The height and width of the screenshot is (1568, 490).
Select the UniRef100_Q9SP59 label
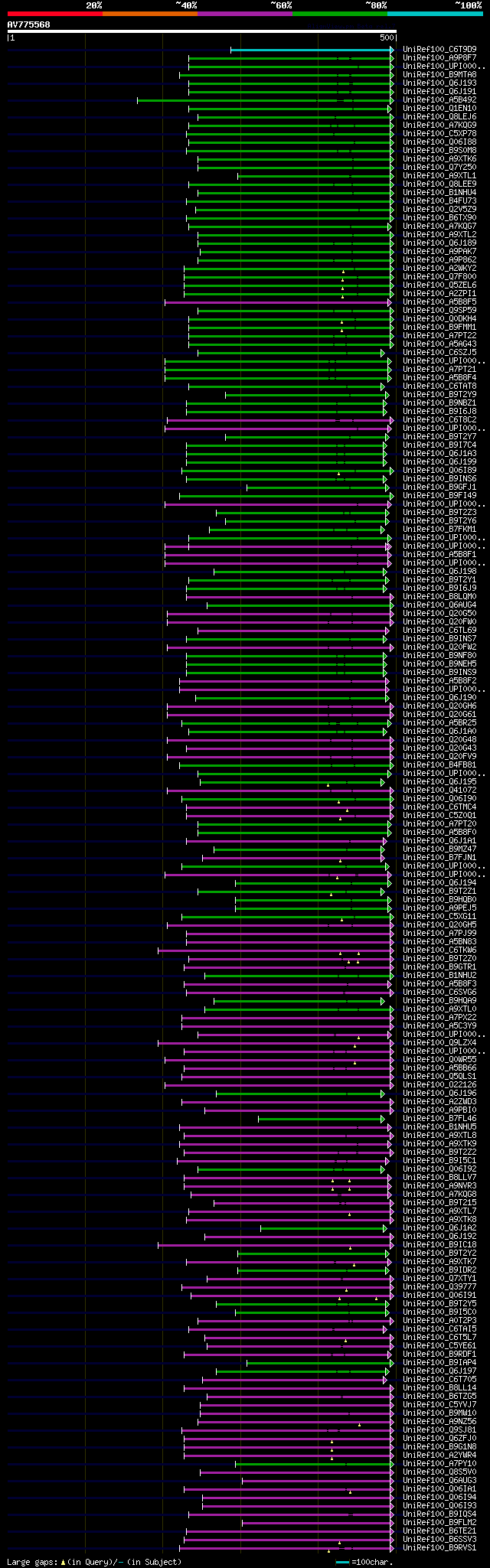point(439,311)
